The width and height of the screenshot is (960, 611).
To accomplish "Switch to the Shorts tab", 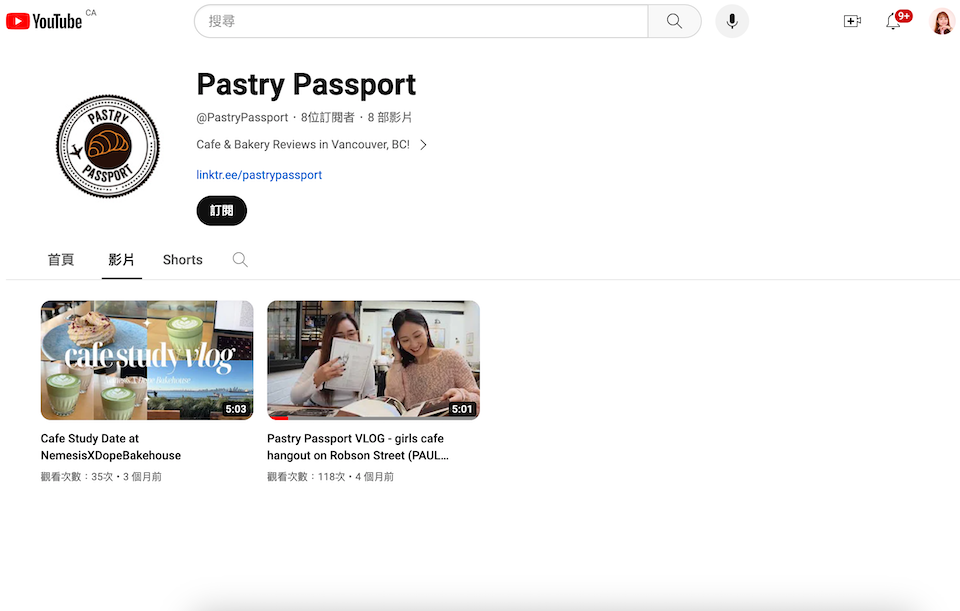I will tap(183, 260).
